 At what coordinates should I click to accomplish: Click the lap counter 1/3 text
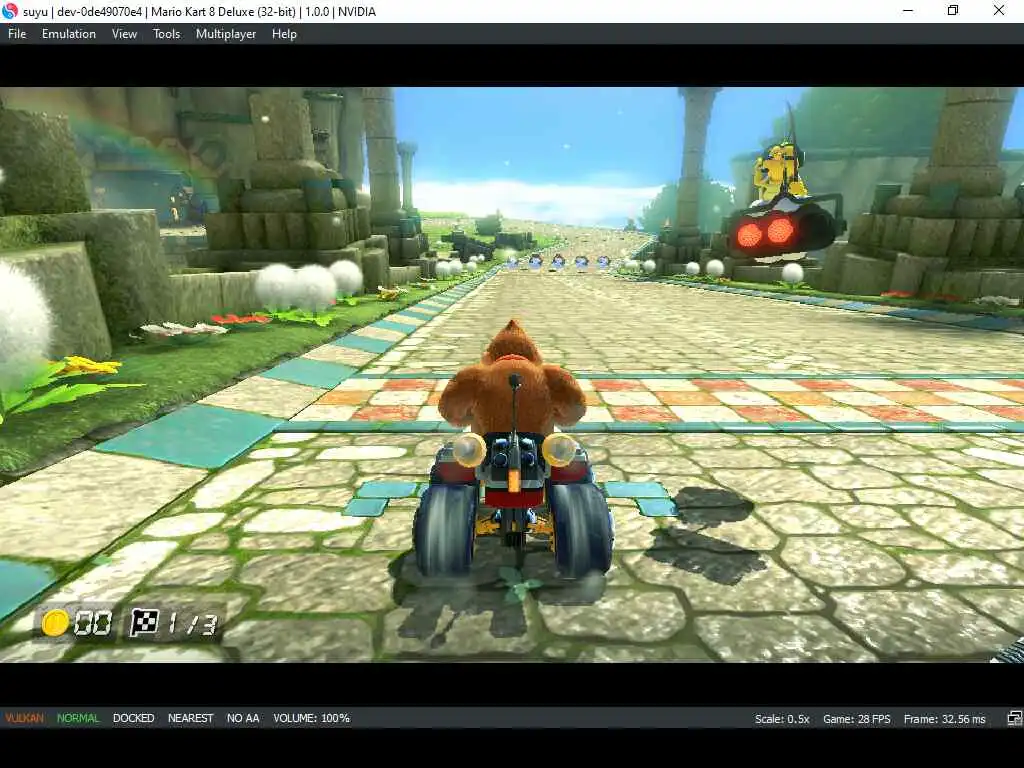pos(192,624)
